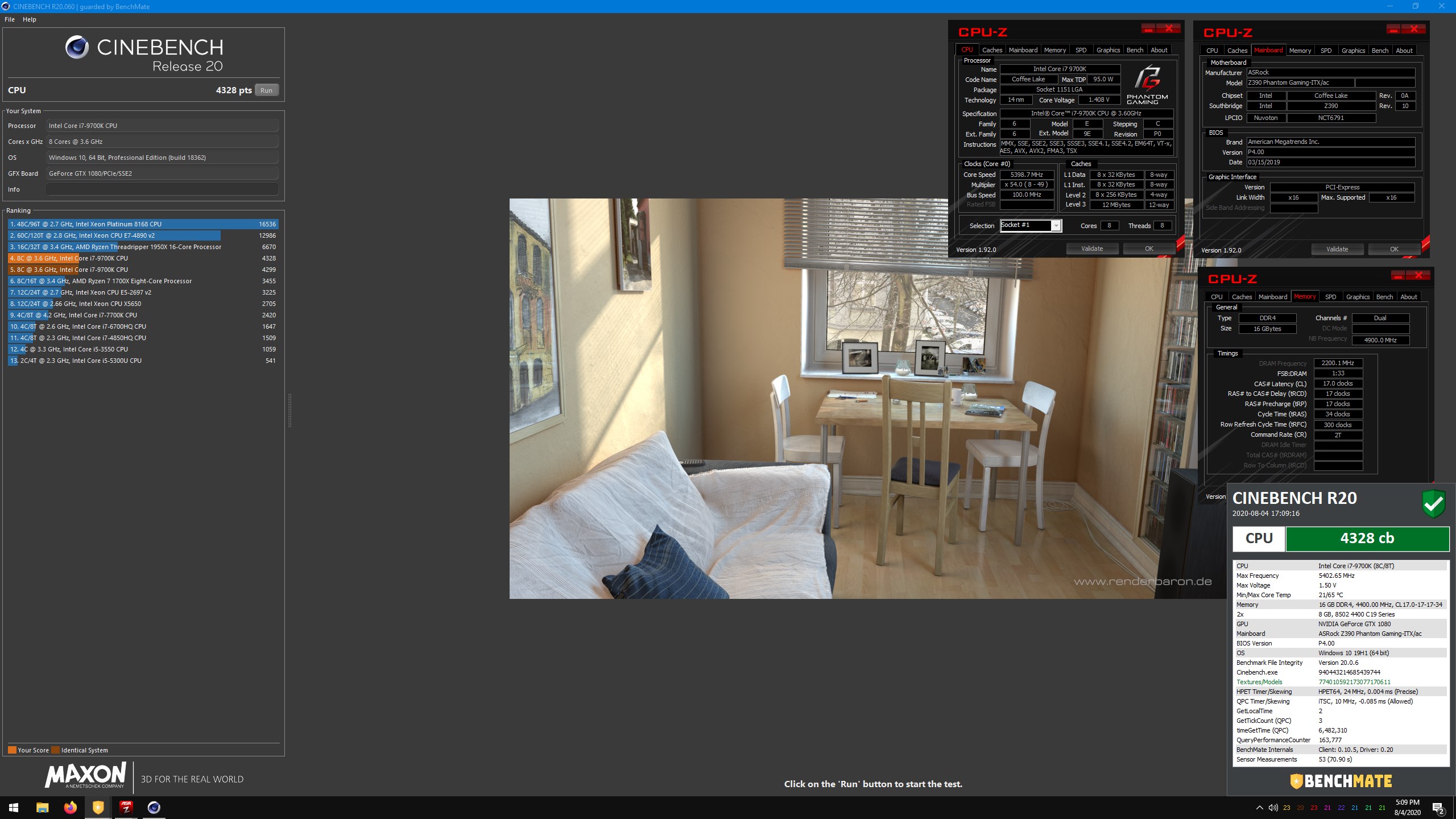This screenshot has width=1456, height=819.
Task: Open the BenchMate shield icon in taskbar
Action: click(98, 807)
